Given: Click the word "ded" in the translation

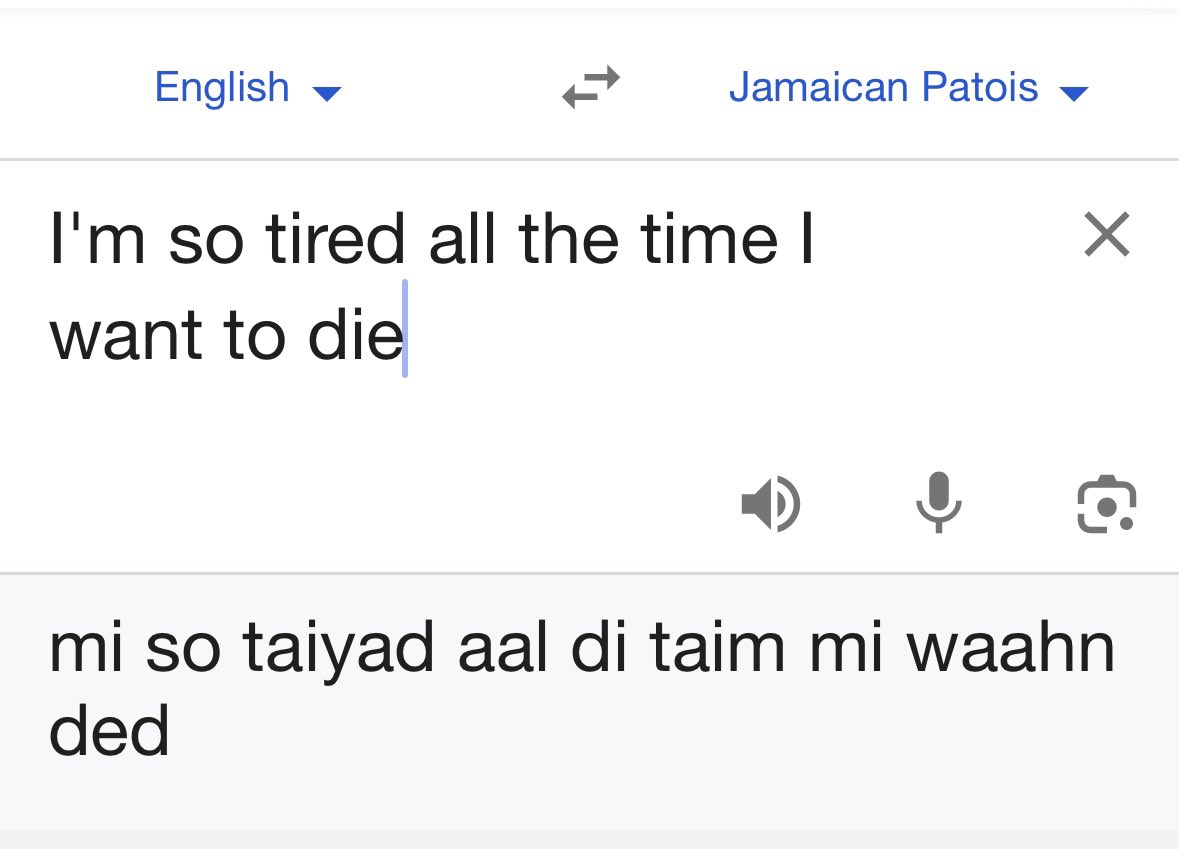Looking at the screenshot, I should (x=109, y=731).
